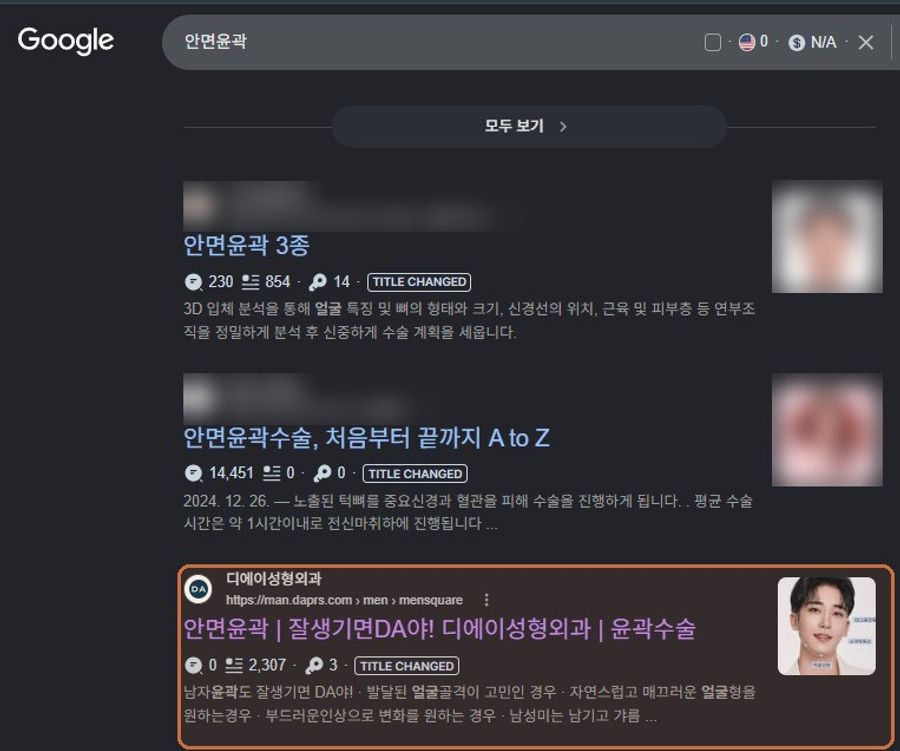Image resolution: width=900 pixels, height=751 pixels.
Task: Click the 디에이성형외과 site name
Action: pos(274,579)
